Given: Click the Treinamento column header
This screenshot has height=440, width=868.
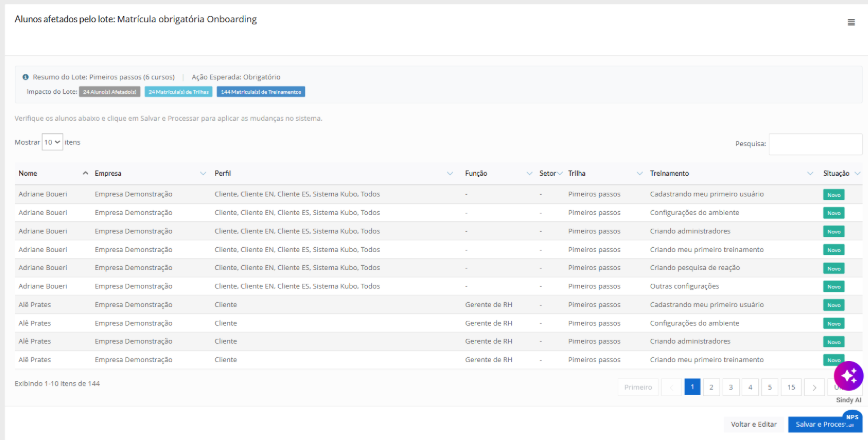Looking at the screenshot, I should 669,173.
